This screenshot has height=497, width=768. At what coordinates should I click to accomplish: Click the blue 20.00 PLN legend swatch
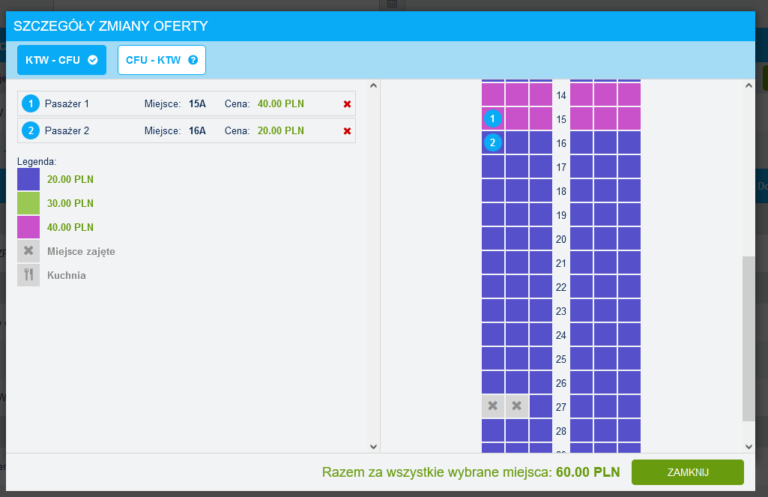coord(29,179)
